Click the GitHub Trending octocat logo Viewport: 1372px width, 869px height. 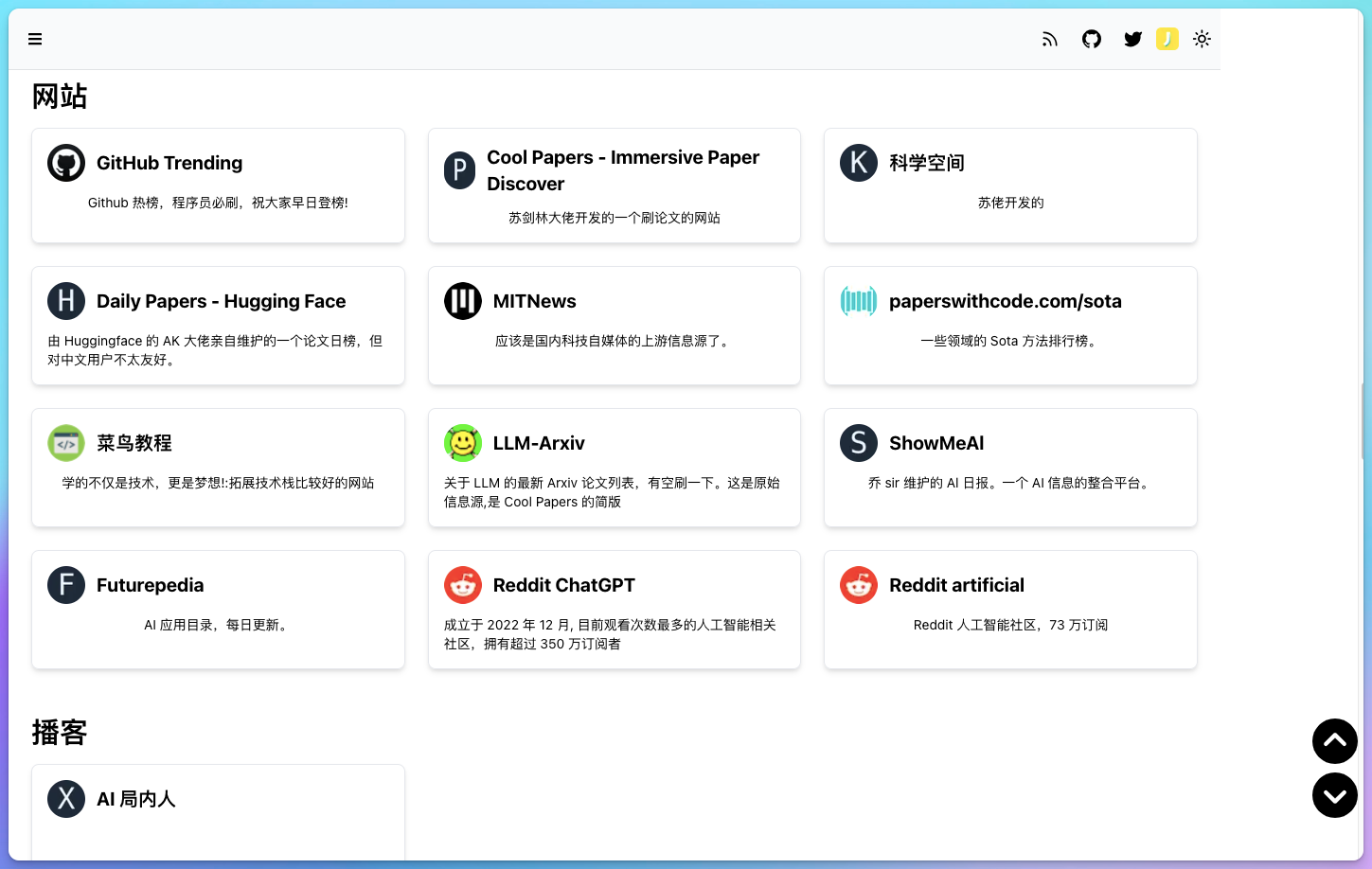coord(66,163)
